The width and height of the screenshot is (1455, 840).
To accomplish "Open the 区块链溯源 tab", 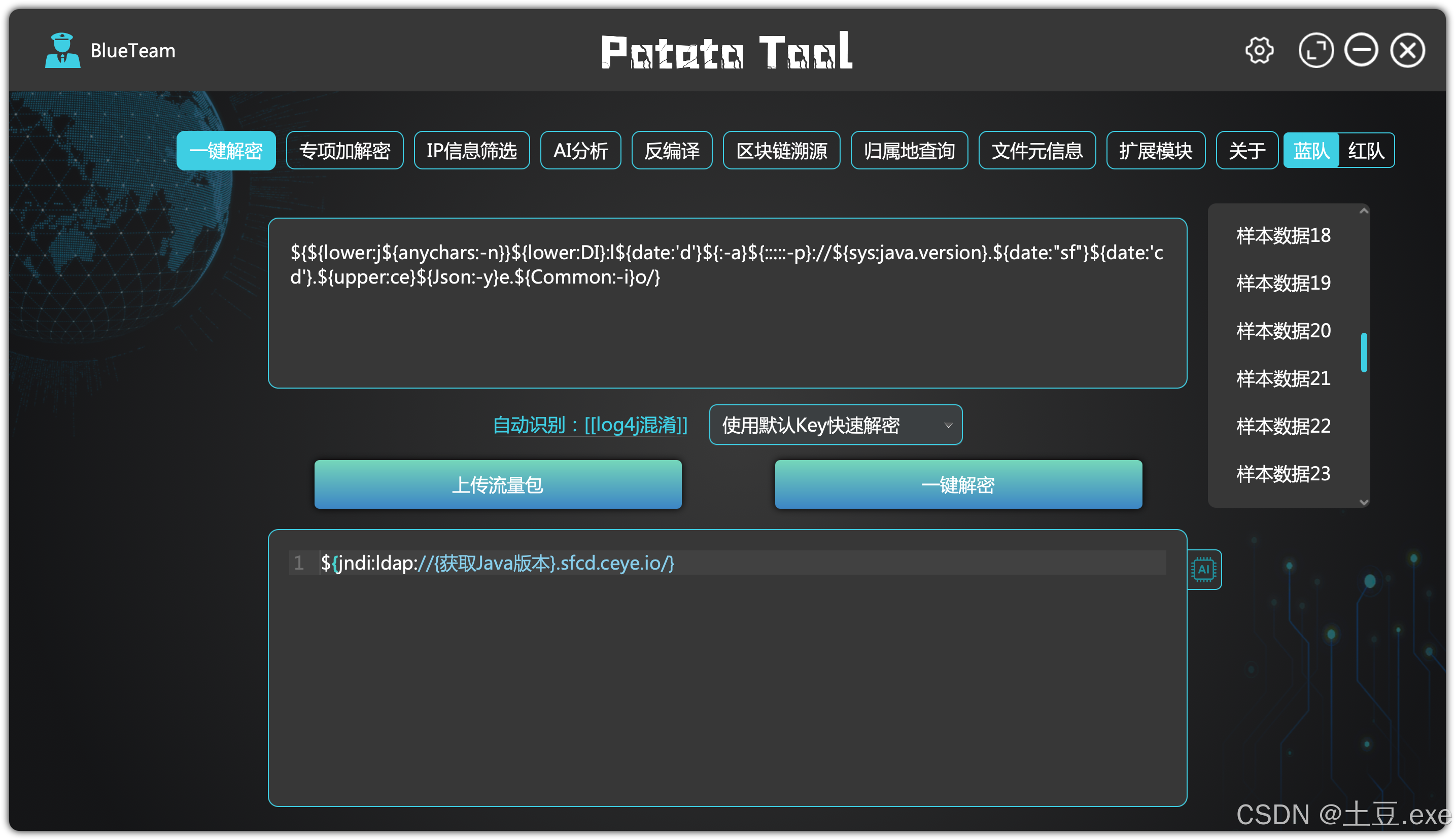I will pos(781,151).
